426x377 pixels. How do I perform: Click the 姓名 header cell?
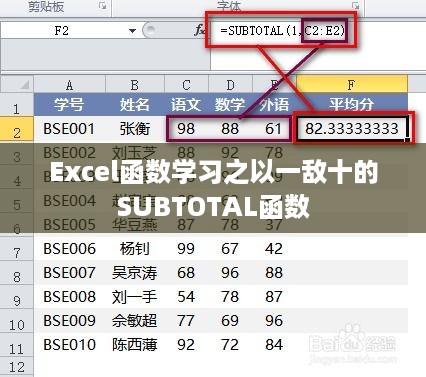134,105
